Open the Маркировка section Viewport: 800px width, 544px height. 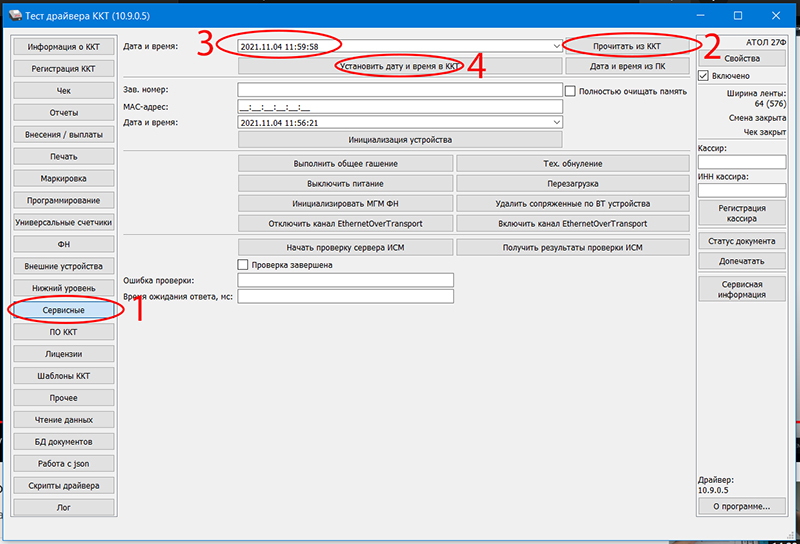point(63,178)
